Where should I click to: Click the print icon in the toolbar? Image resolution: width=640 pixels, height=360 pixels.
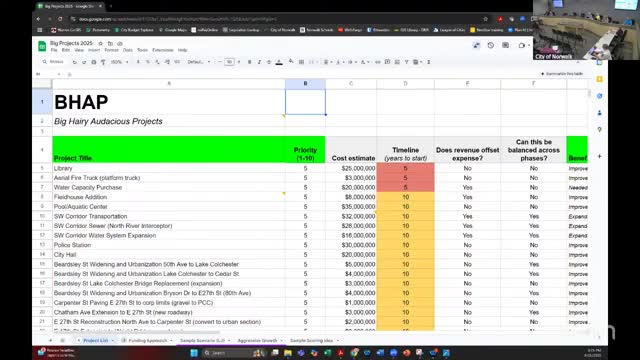click(93, 62)
